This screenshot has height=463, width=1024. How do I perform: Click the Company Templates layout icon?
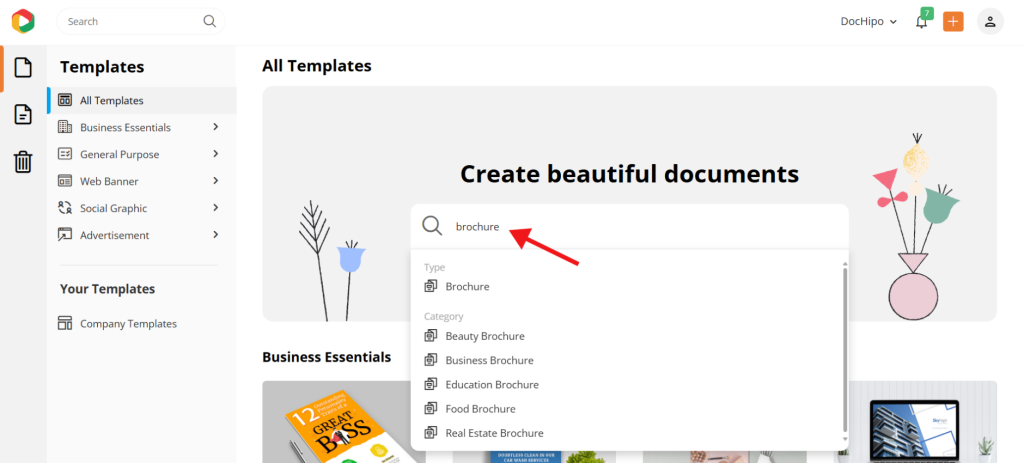click(65, 323)
